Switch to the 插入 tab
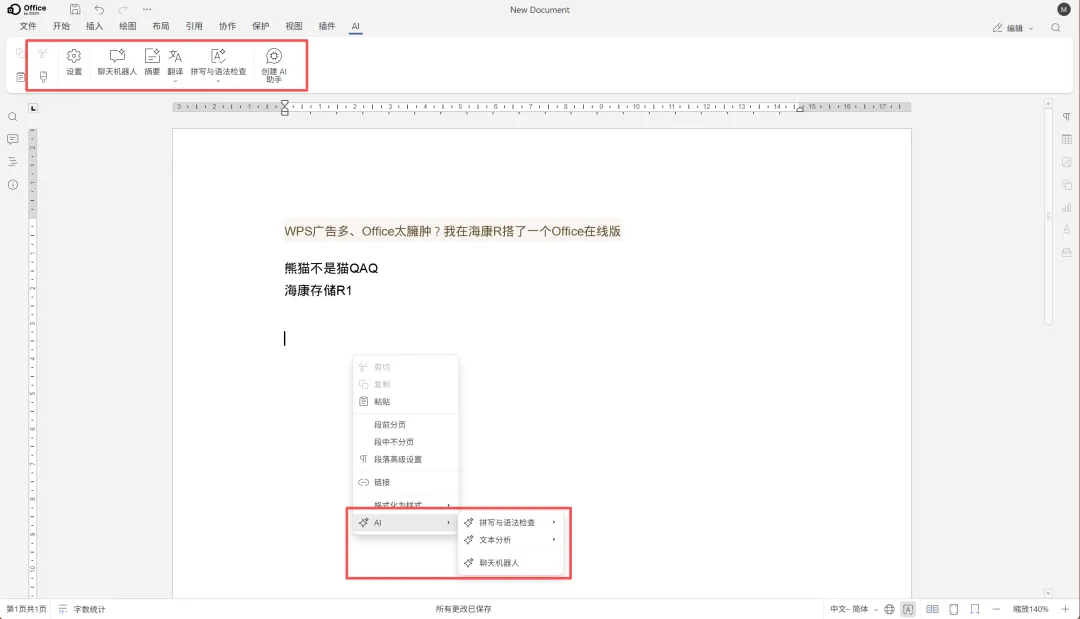The width and height of the screenshot is (1080, 619). click(x=94, y=26)
